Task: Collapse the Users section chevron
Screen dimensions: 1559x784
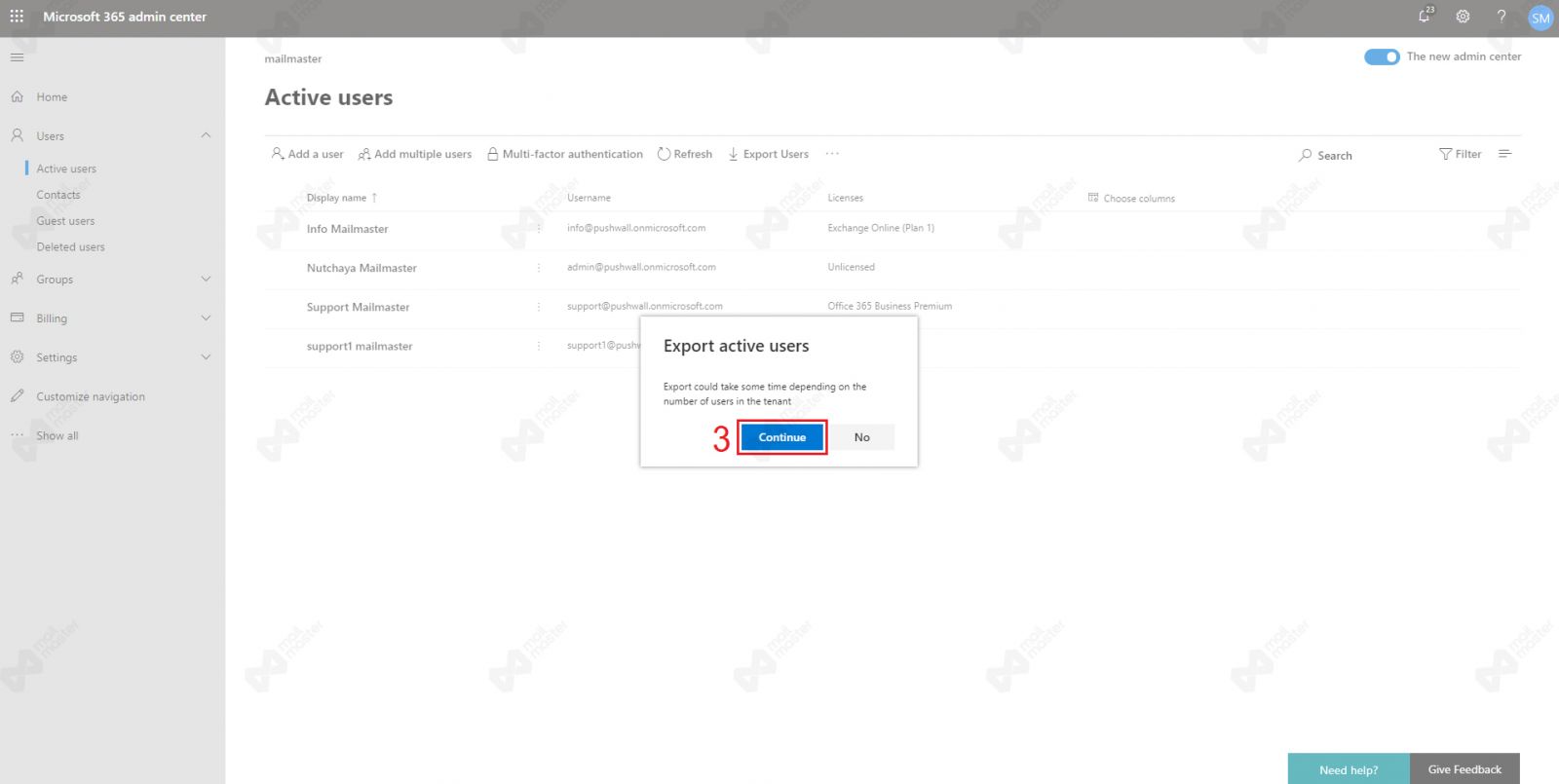Action: [x=206, y=135]
